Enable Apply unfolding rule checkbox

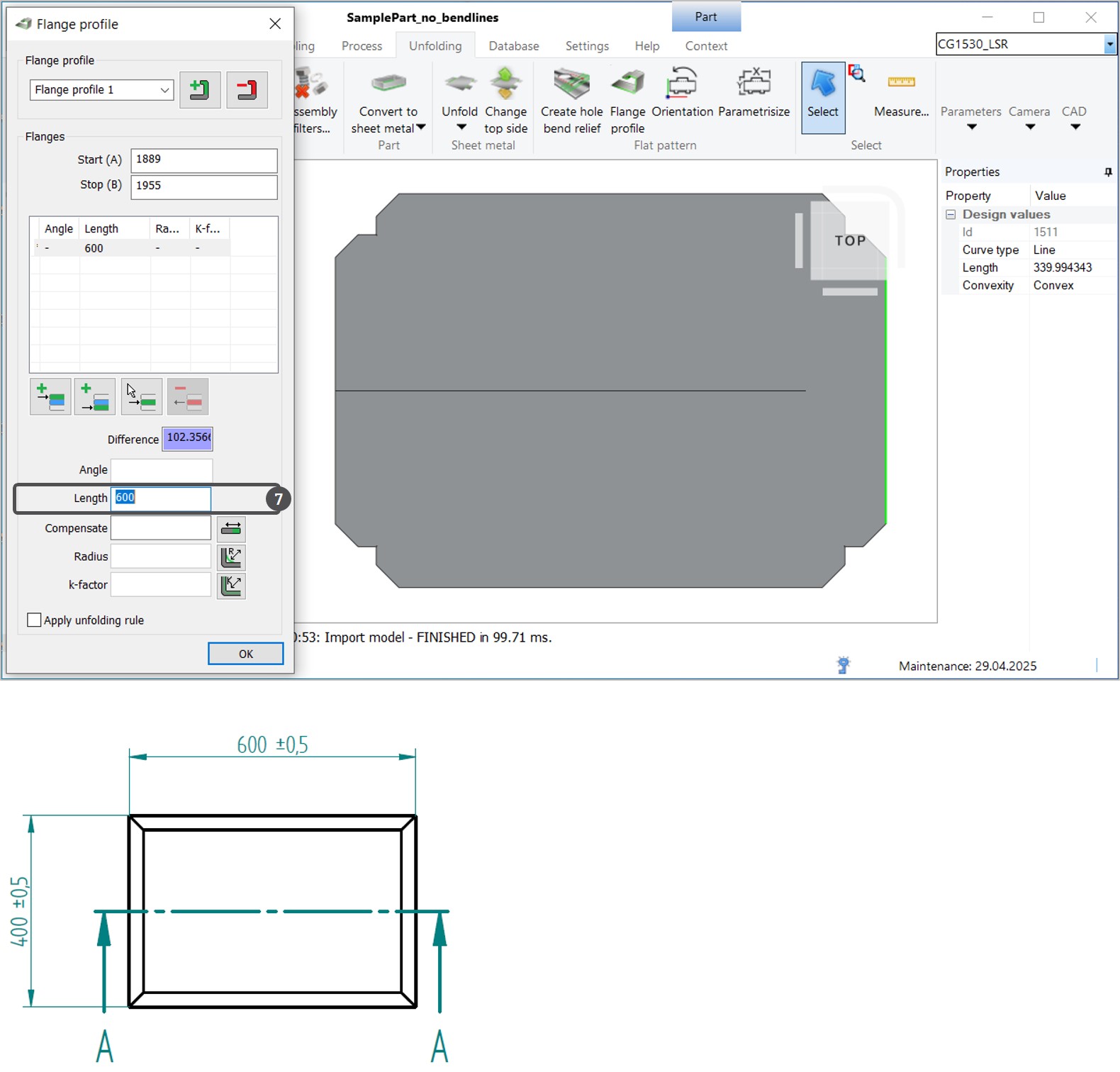pos(34,620)
